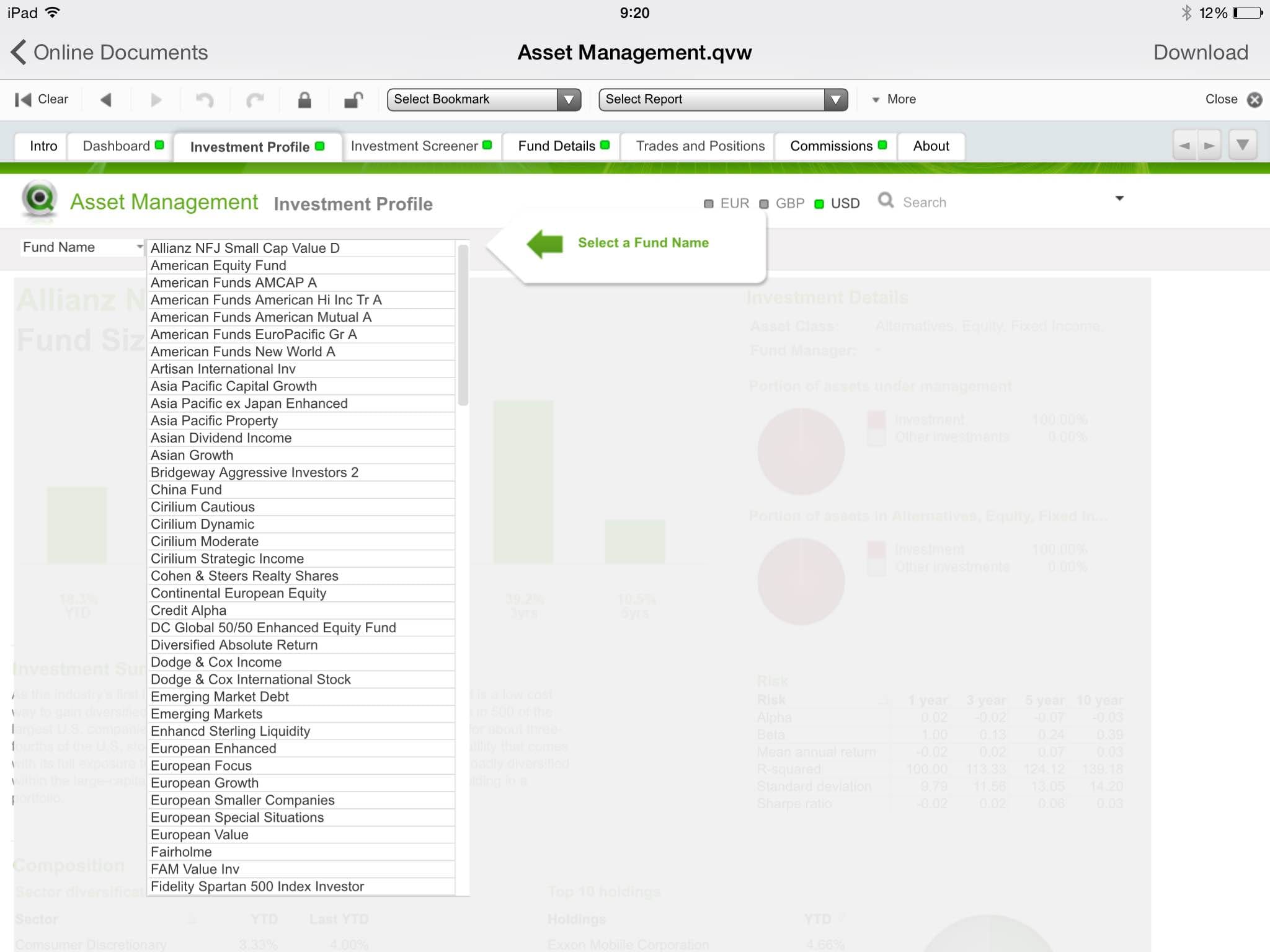Click the Back navigation arrow icon
The image size is (1270, 952).
[x=106, y=100]
